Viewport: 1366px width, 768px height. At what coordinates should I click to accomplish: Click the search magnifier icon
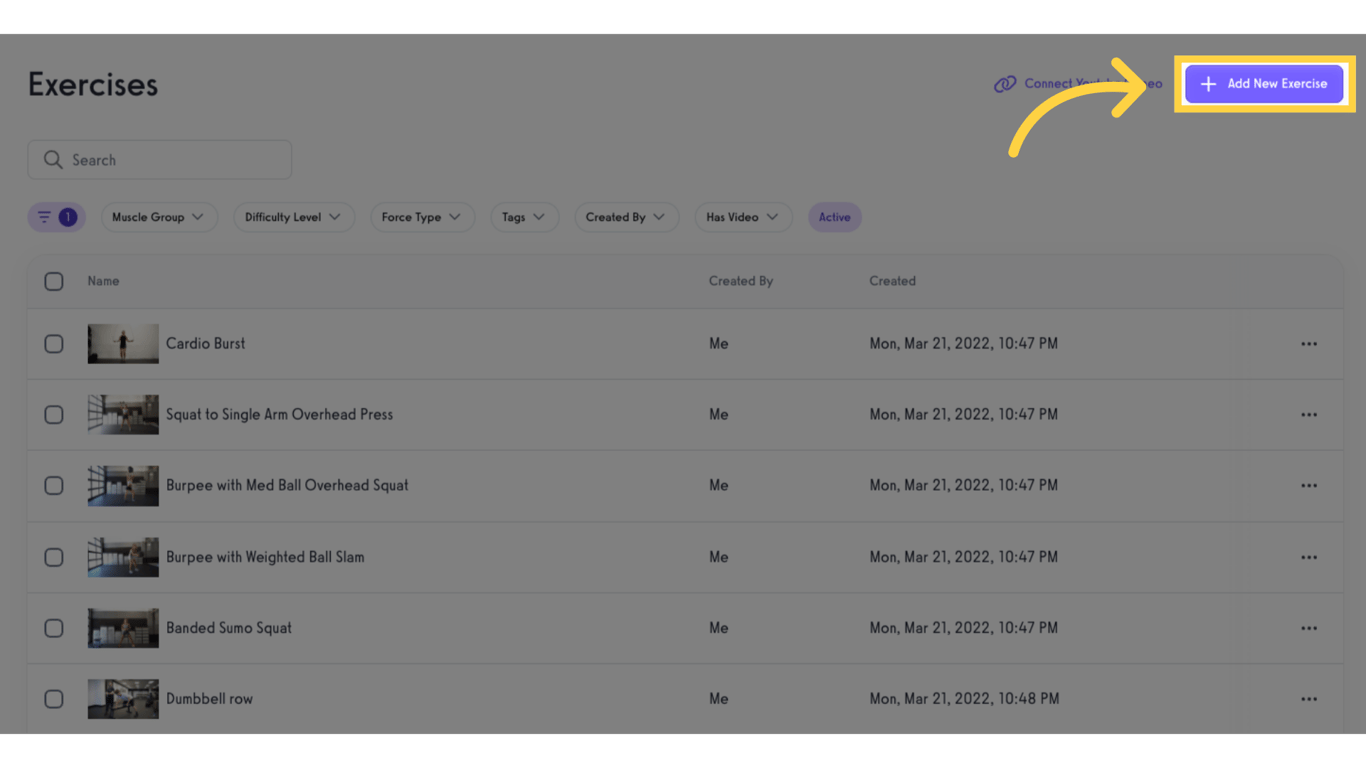(53, 160)
